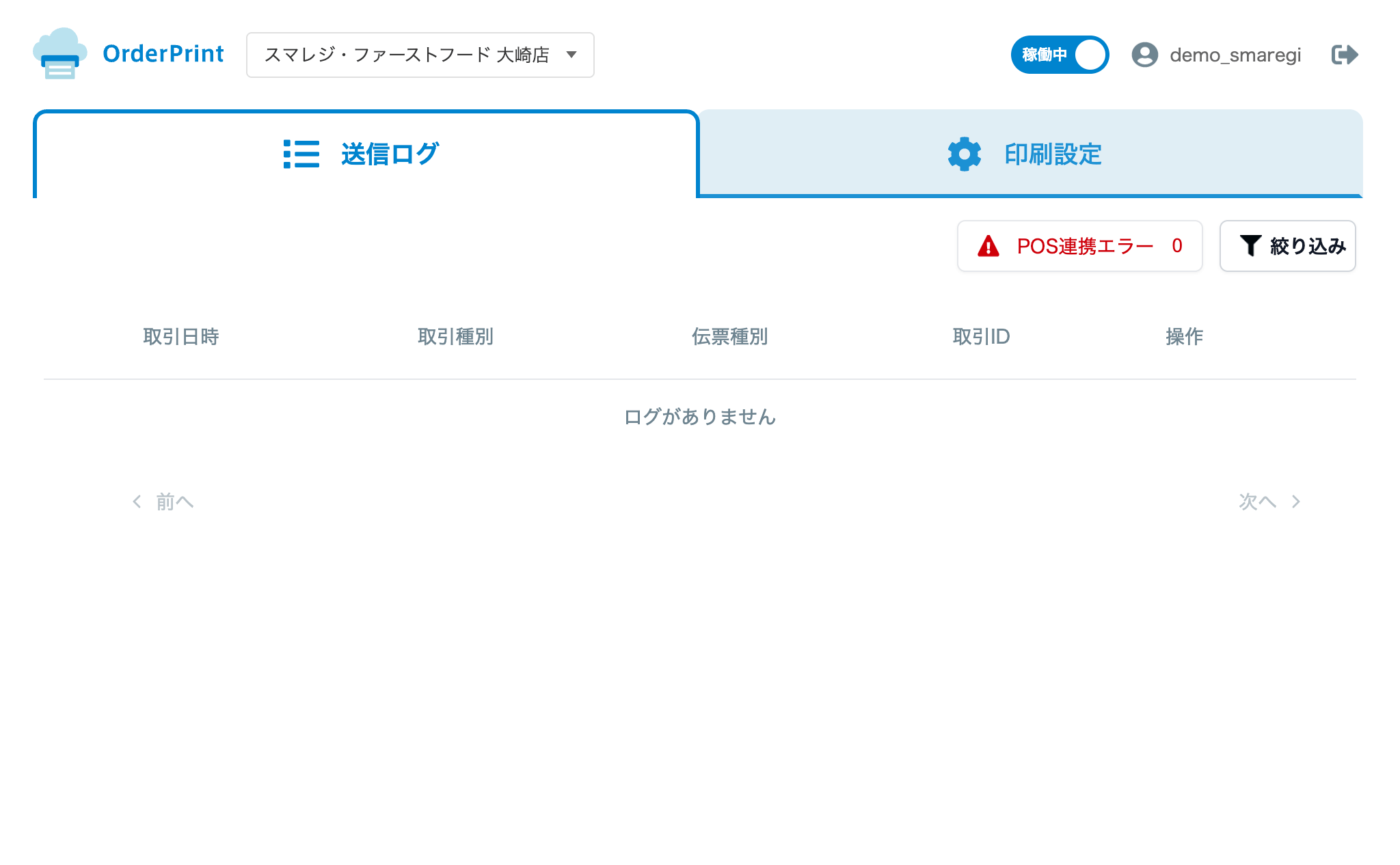
Task: Click the right chevron next to 次へ
Action: [1296, 502]
